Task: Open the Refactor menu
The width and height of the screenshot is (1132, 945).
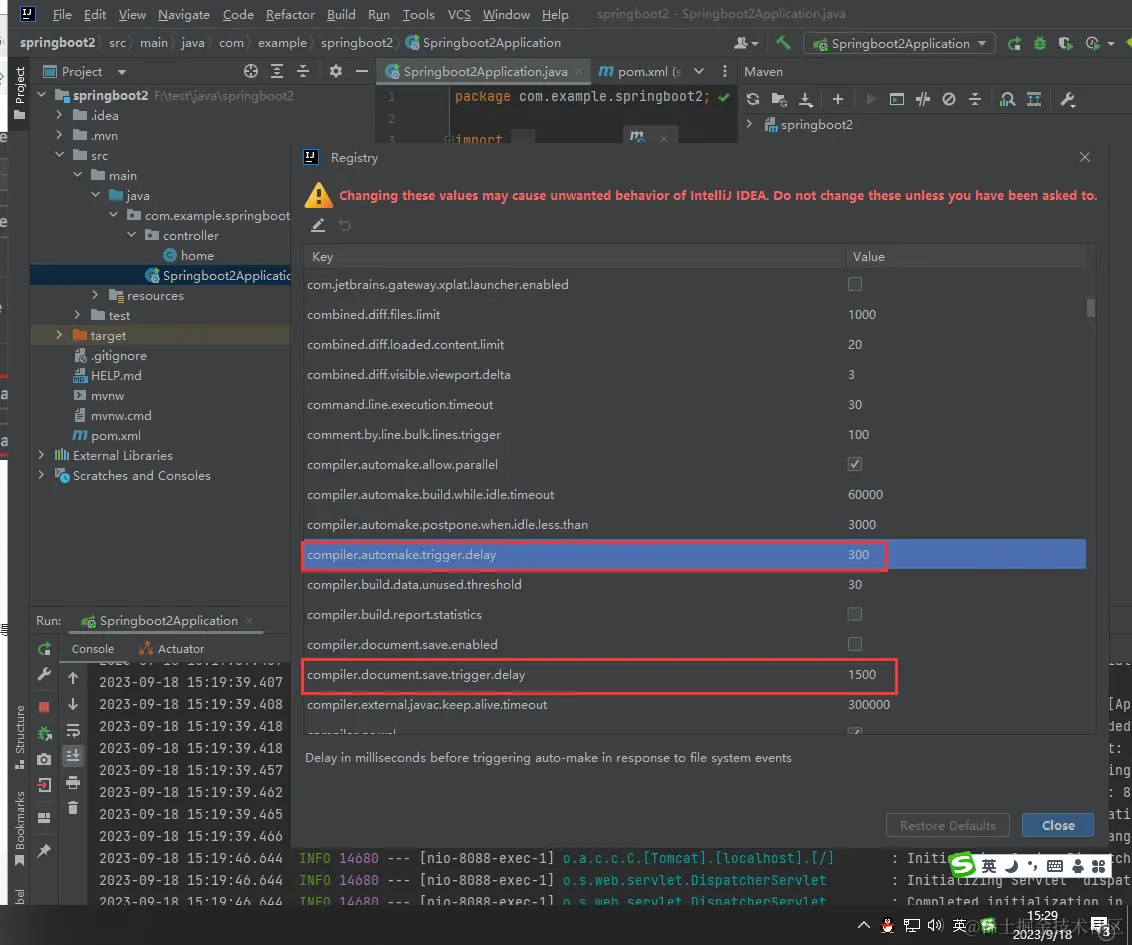Action: (x=289, y=14)
